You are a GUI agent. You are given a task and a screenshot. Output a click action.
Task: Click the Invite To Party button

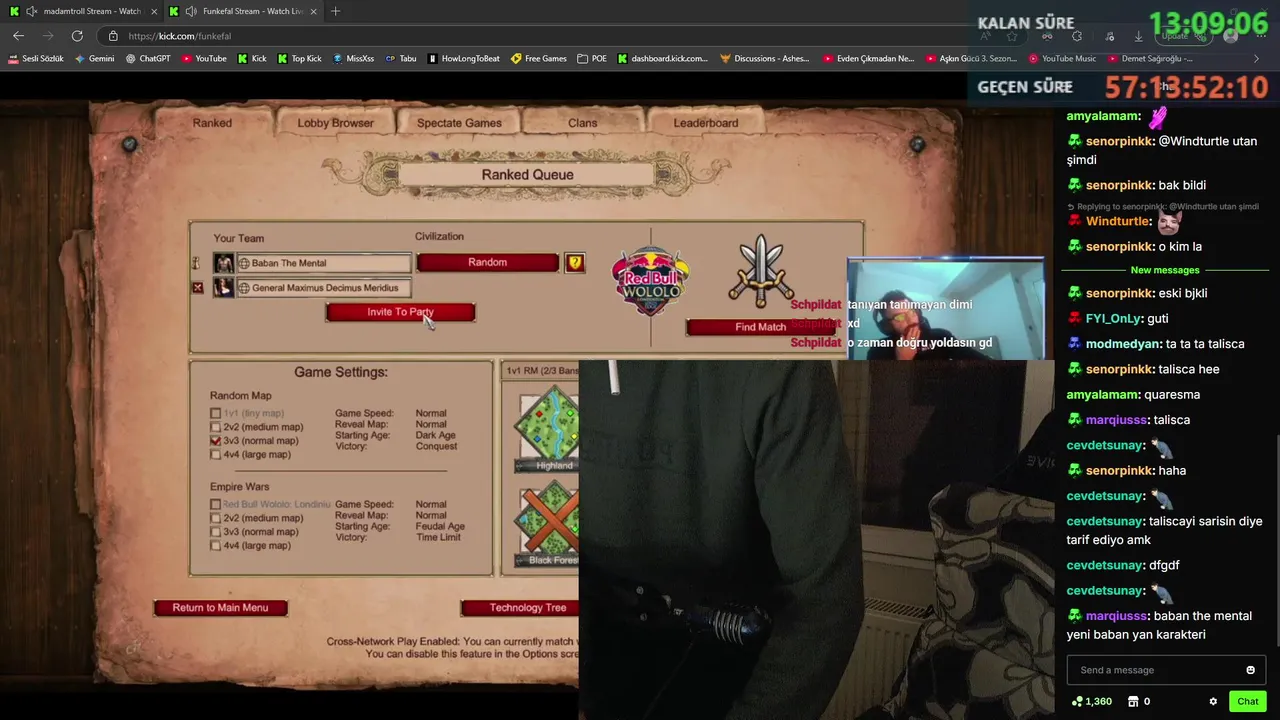400,312
